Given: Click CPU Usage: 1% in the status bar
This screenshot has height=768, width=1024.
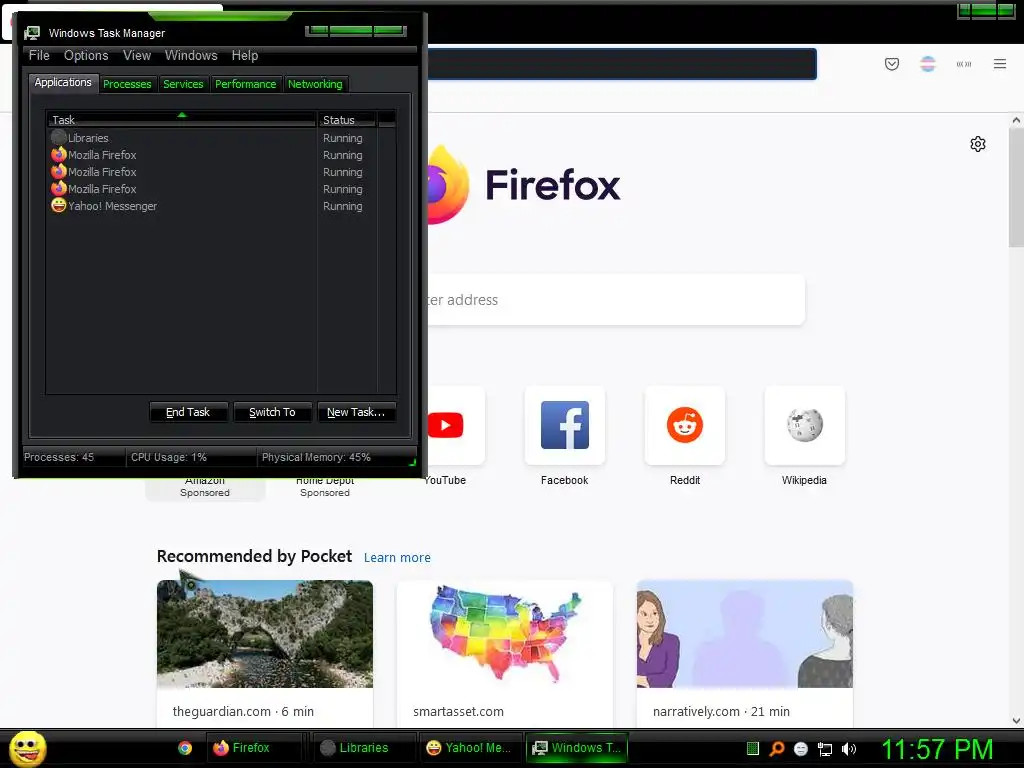Looking at the screenshot, I should [x=168, y=457].
